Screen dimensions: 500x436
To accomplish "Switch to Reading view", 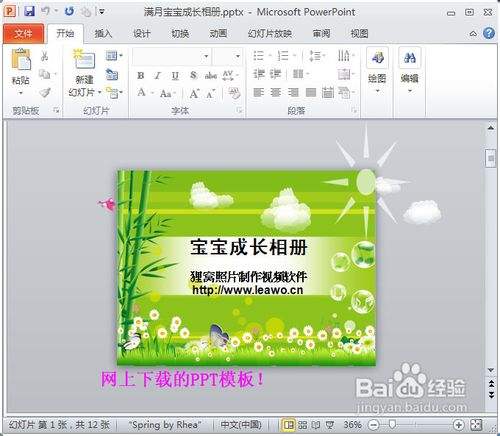I will point(316,425).
